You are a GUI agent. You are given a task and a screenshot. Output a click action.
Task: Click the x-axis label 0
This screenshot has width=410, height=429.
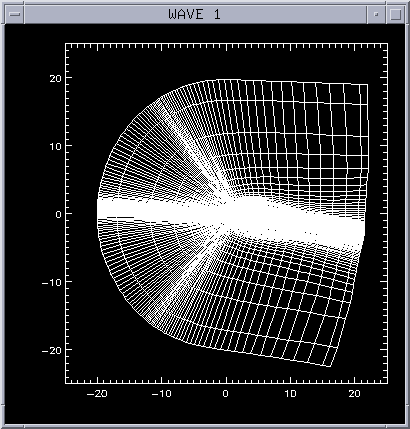tap(226, 394)
